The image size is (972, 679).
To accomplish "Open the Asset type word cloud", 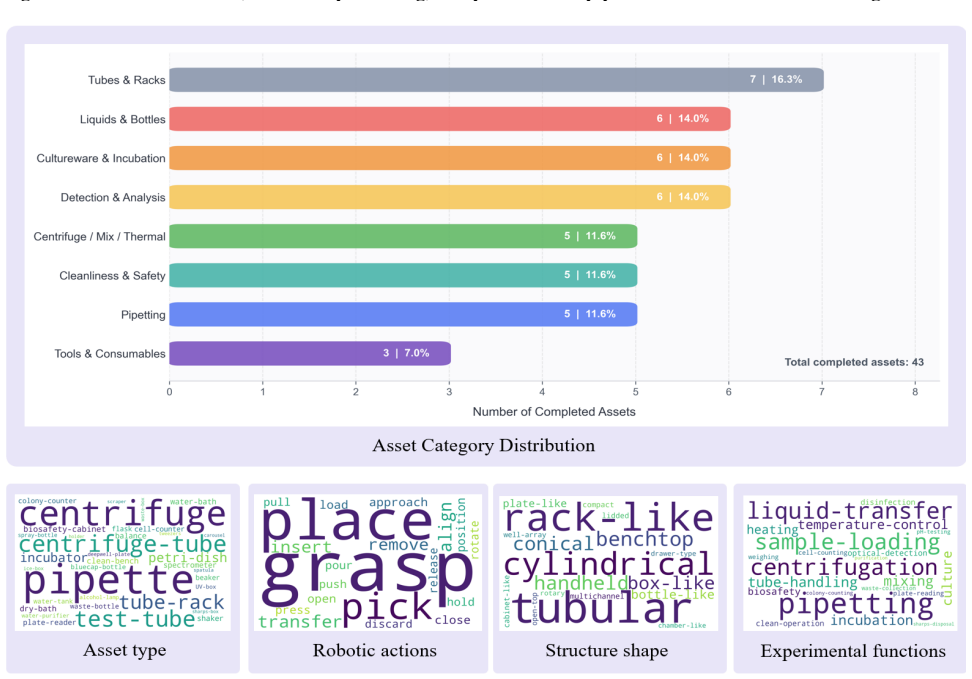I will [123, 563].
